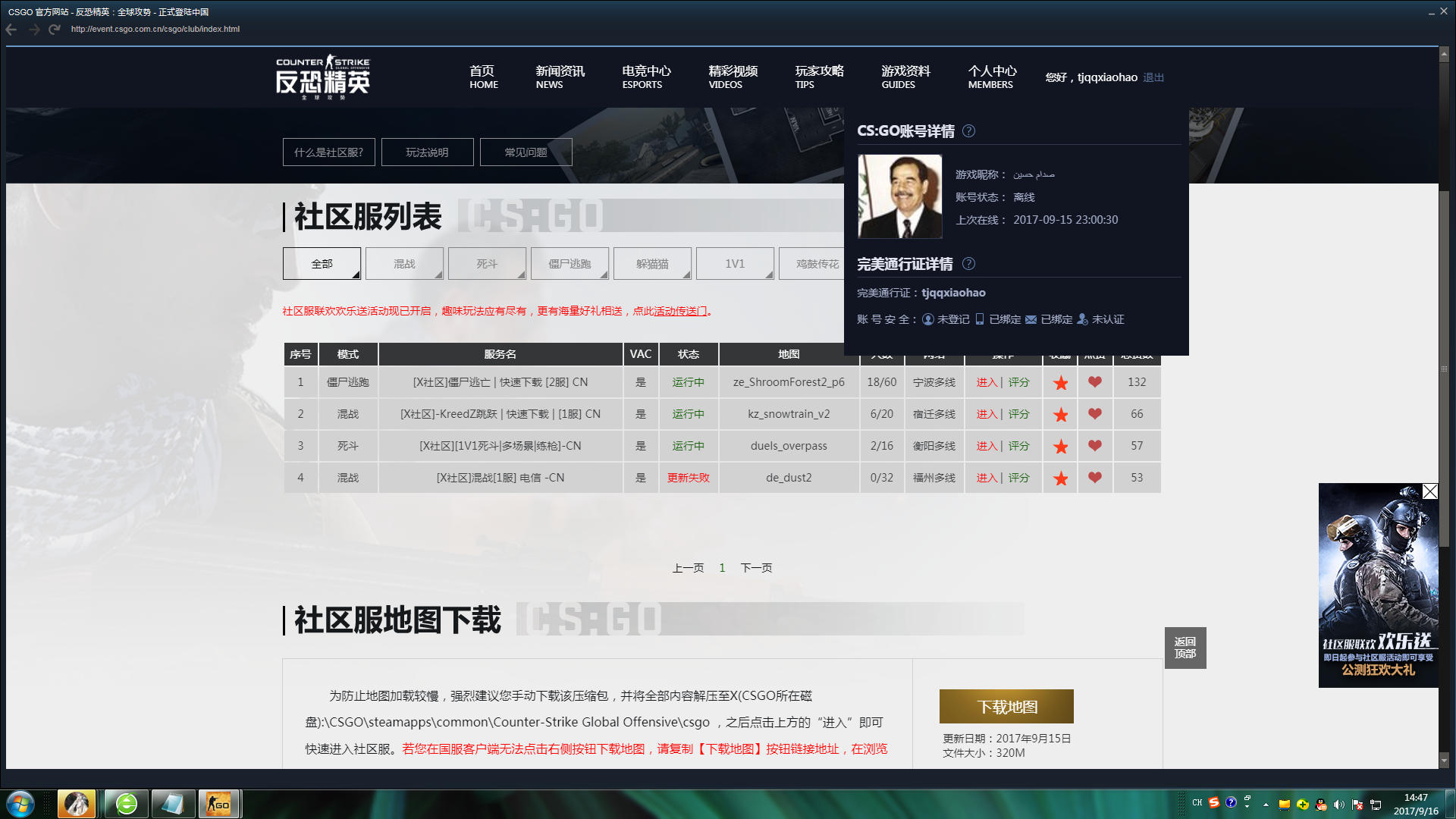Open Windows Start menu orb
This screenshot has height=819, width=1456.
[x=20, y=804]
